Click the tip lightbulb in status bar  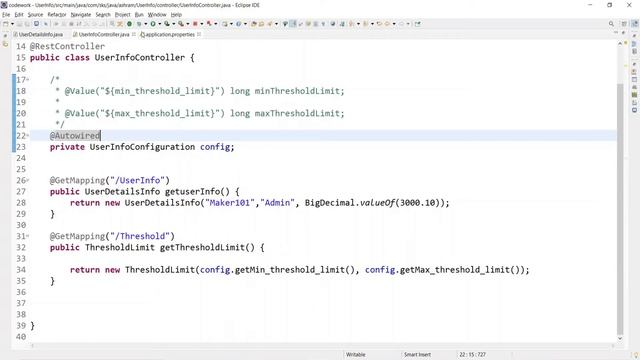(x=636, y=355)
